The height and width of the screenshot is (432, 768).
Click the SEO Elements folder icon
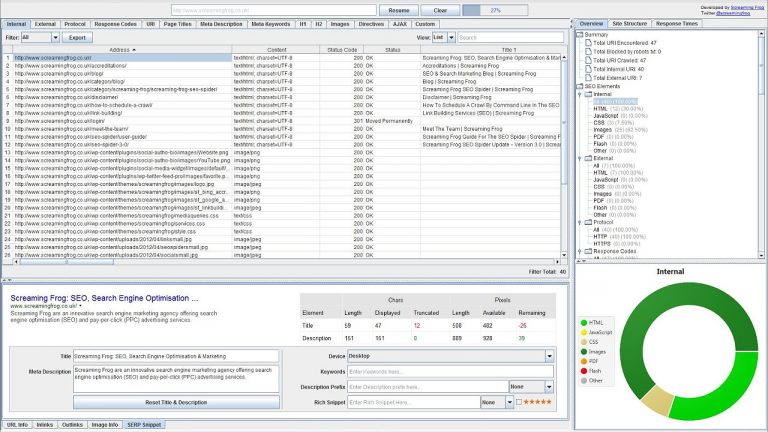(x=580, y=86)
